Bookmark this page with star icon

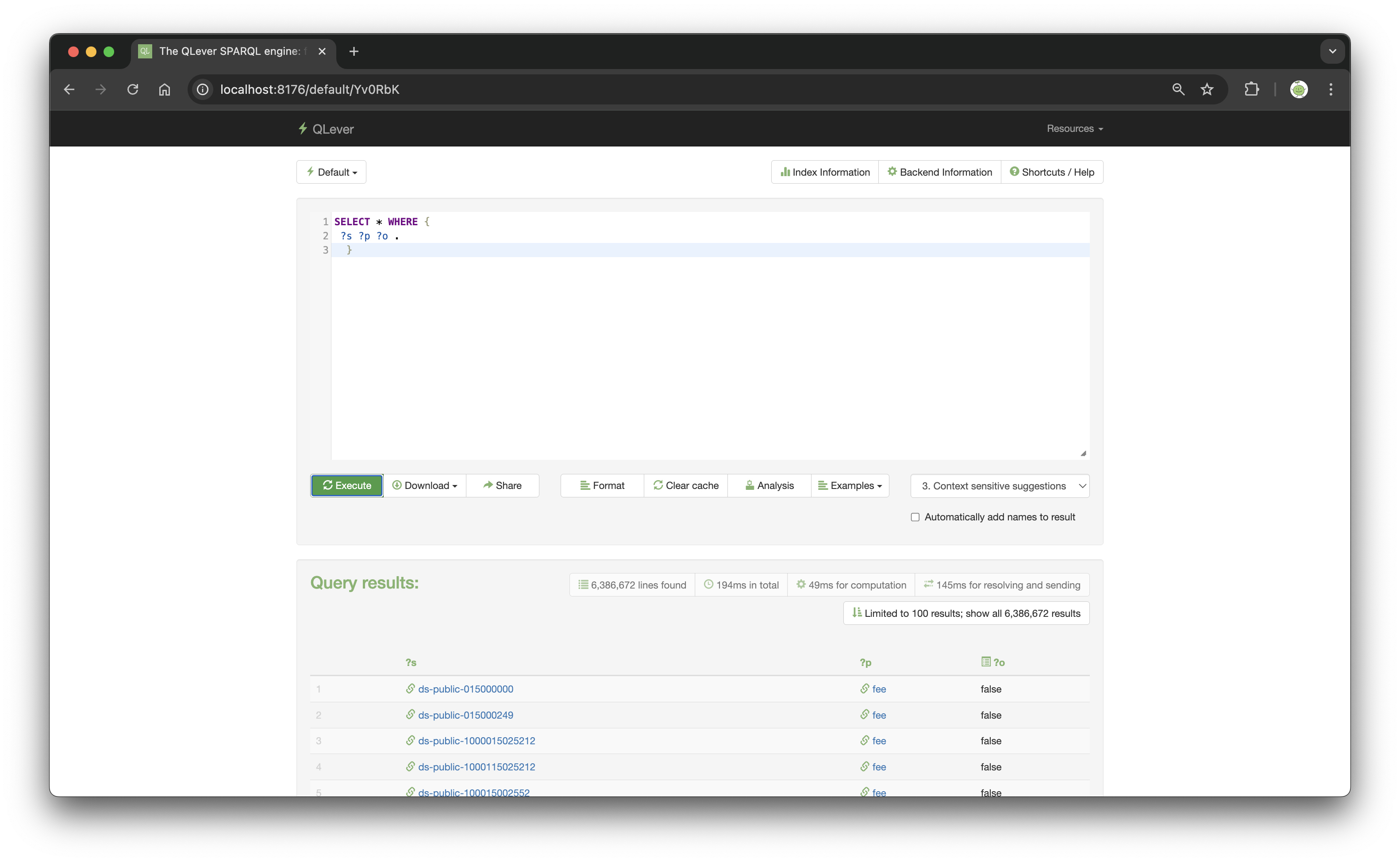pyautogui.click(x=1207, y=89)
